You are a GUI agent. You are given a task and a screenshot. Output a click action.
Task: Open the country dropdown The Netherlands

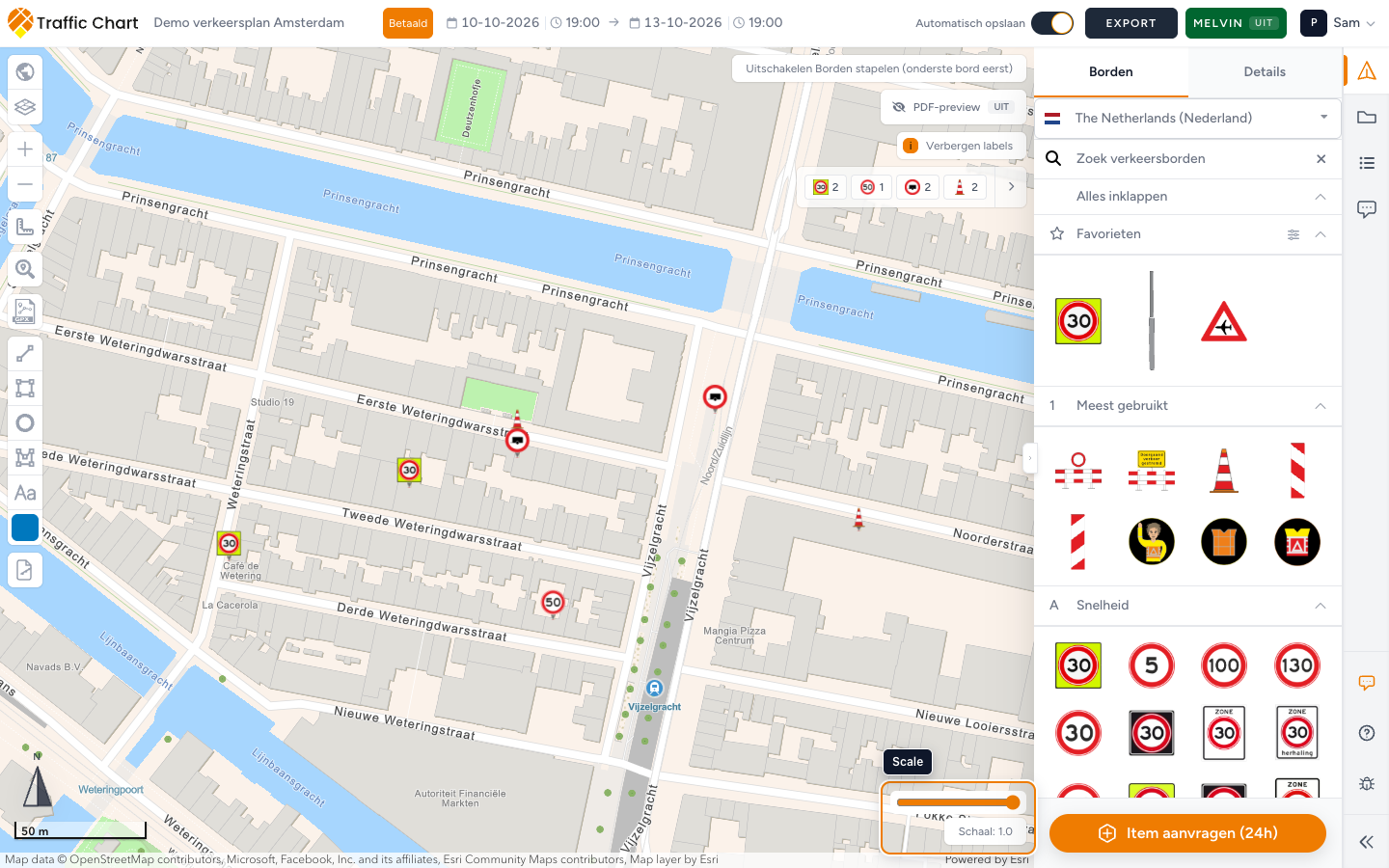pyautogui.click(x=1187, y=118)
